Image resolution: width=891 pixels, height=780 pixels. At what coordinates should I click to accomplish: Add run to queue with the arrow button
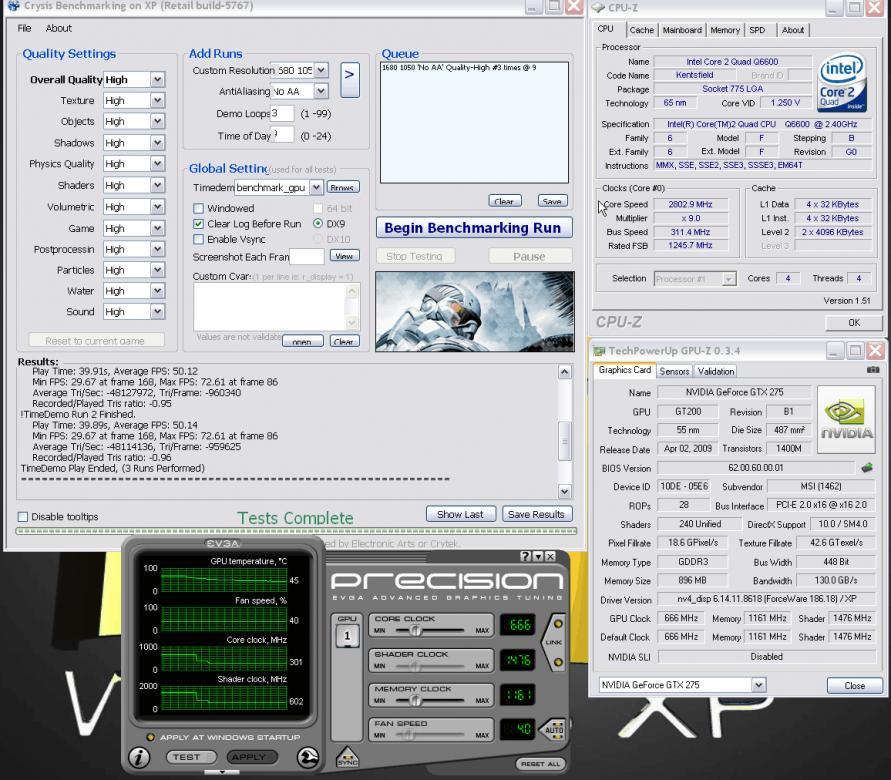click(349, 80)
